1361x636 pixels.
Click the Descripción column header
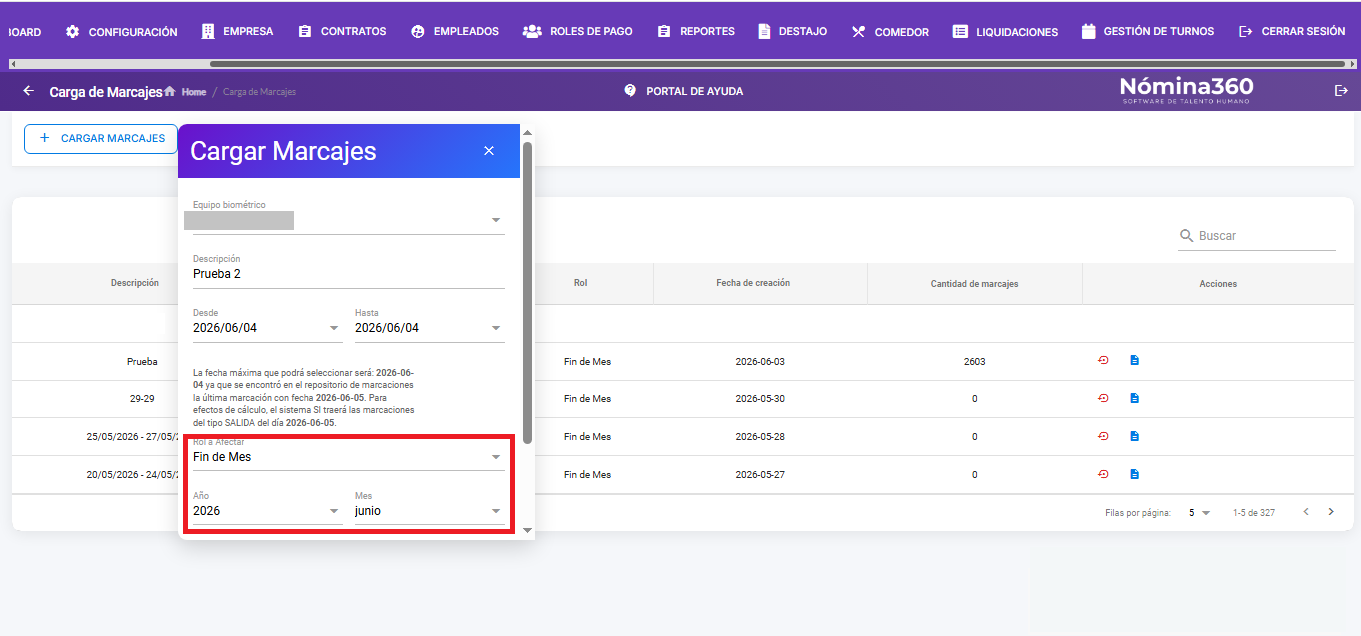click(135, 283)
